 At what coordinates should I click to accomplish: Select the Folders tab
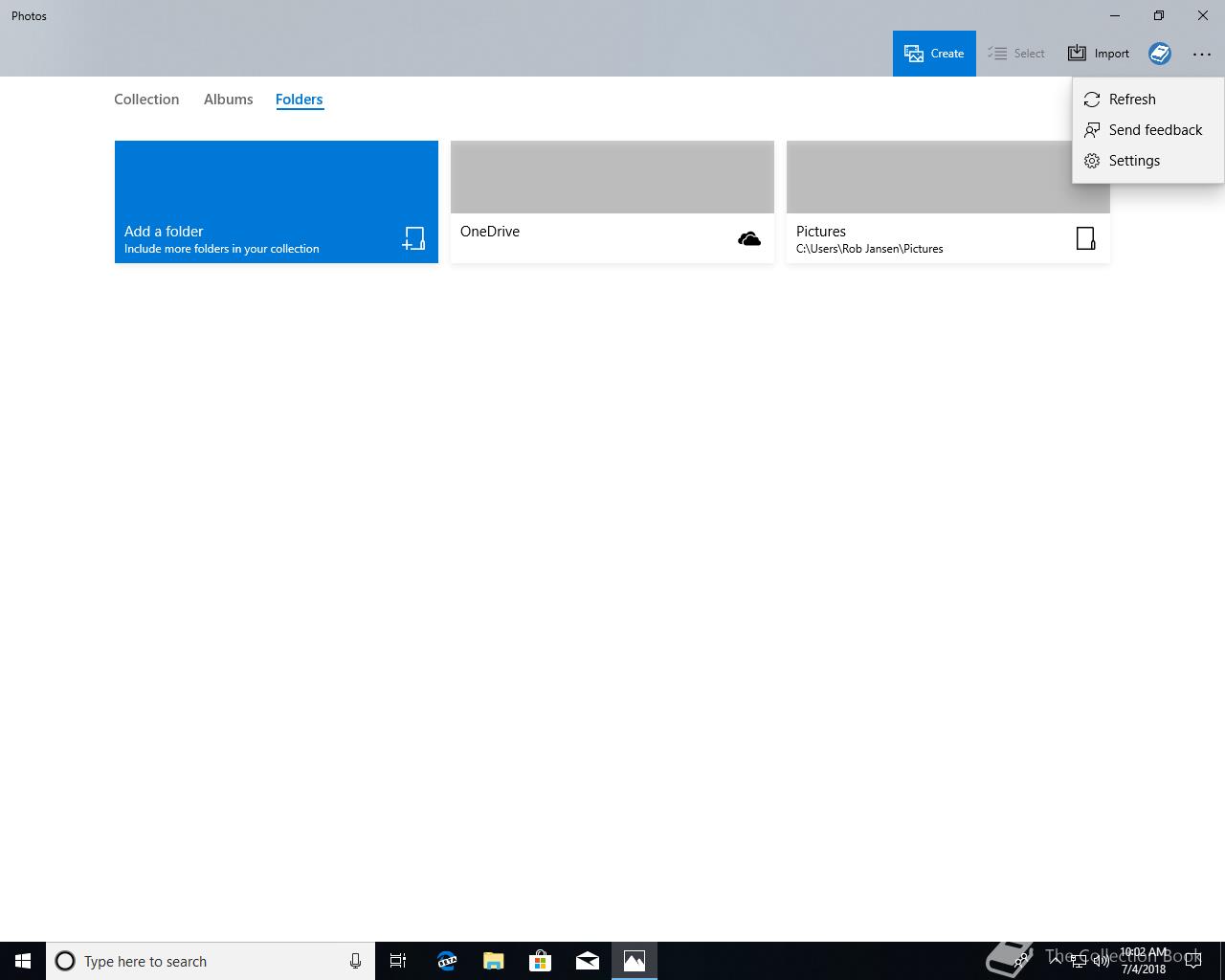coord(299,100)
